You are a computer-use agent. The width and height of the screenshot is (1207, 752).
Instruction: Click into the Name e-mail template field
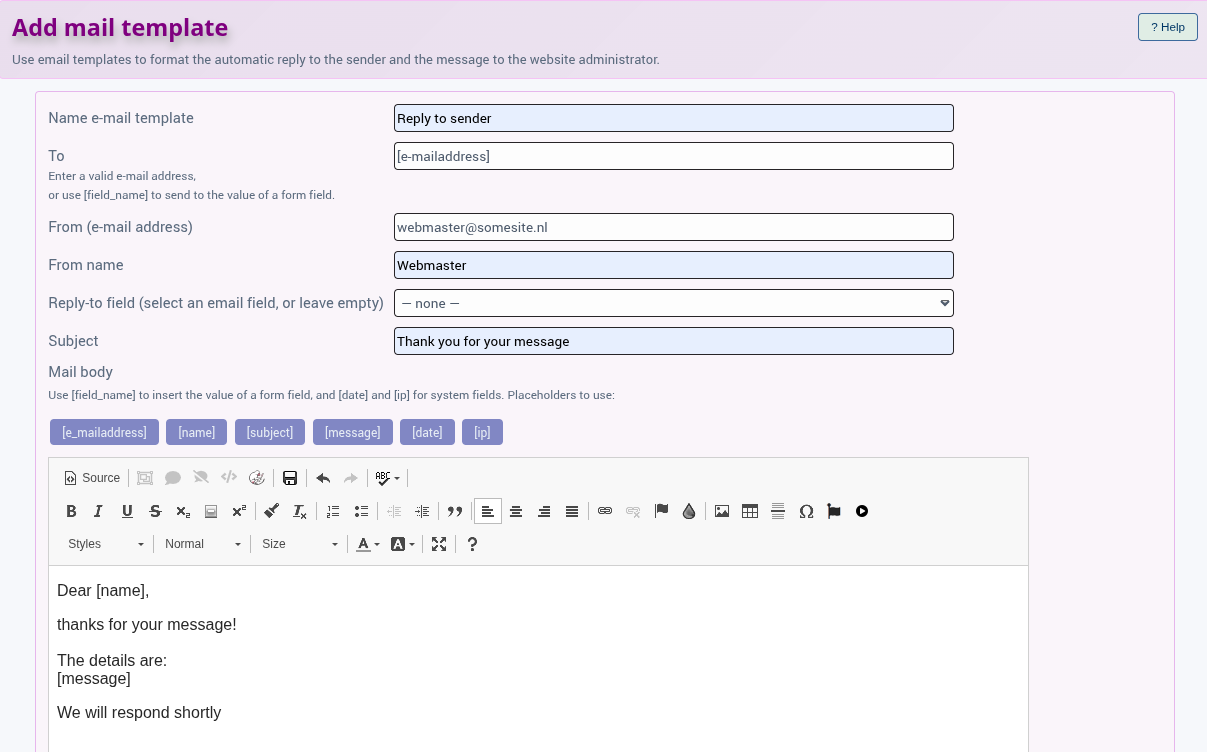coord(674,118)
